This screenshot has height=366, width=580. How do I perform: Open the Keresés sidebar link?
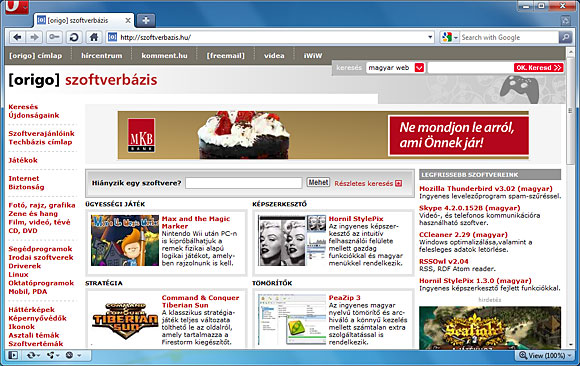click(x=23, y=107)
